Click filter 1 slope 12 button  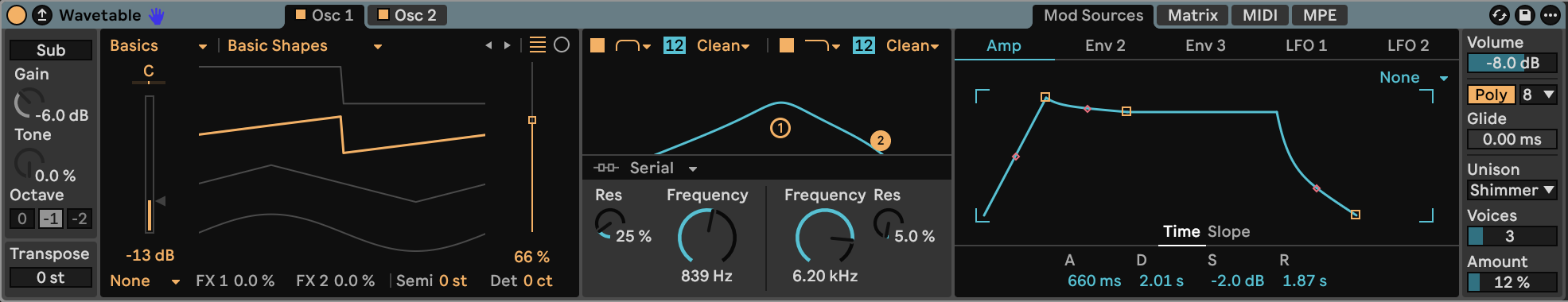pos(674,45)
